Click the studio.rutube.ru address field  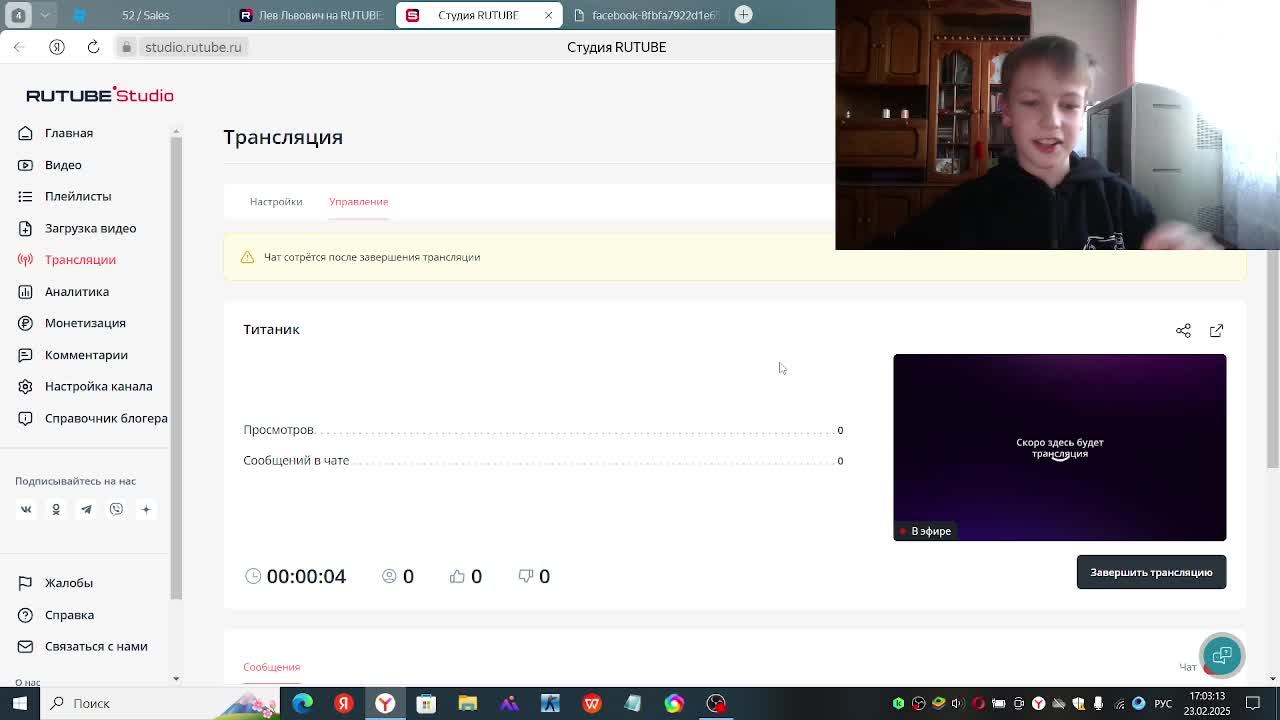pyautogui.click(x=193, y=47)
